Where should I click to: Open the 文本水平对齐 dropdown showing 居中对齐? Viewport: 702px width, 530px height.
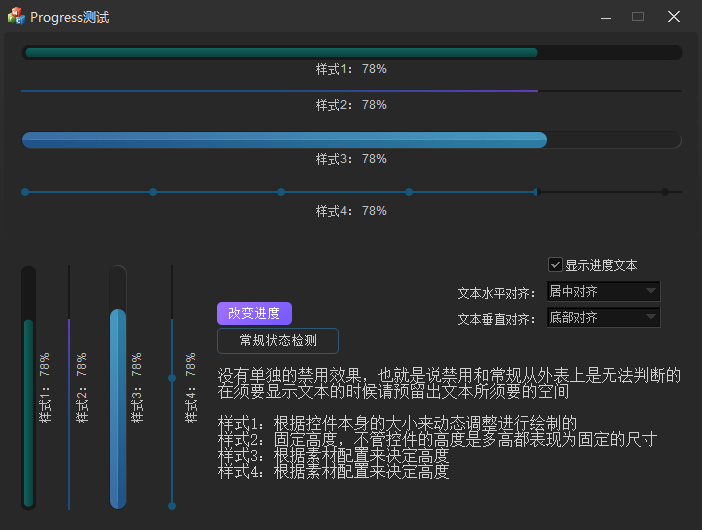[604, 291]
